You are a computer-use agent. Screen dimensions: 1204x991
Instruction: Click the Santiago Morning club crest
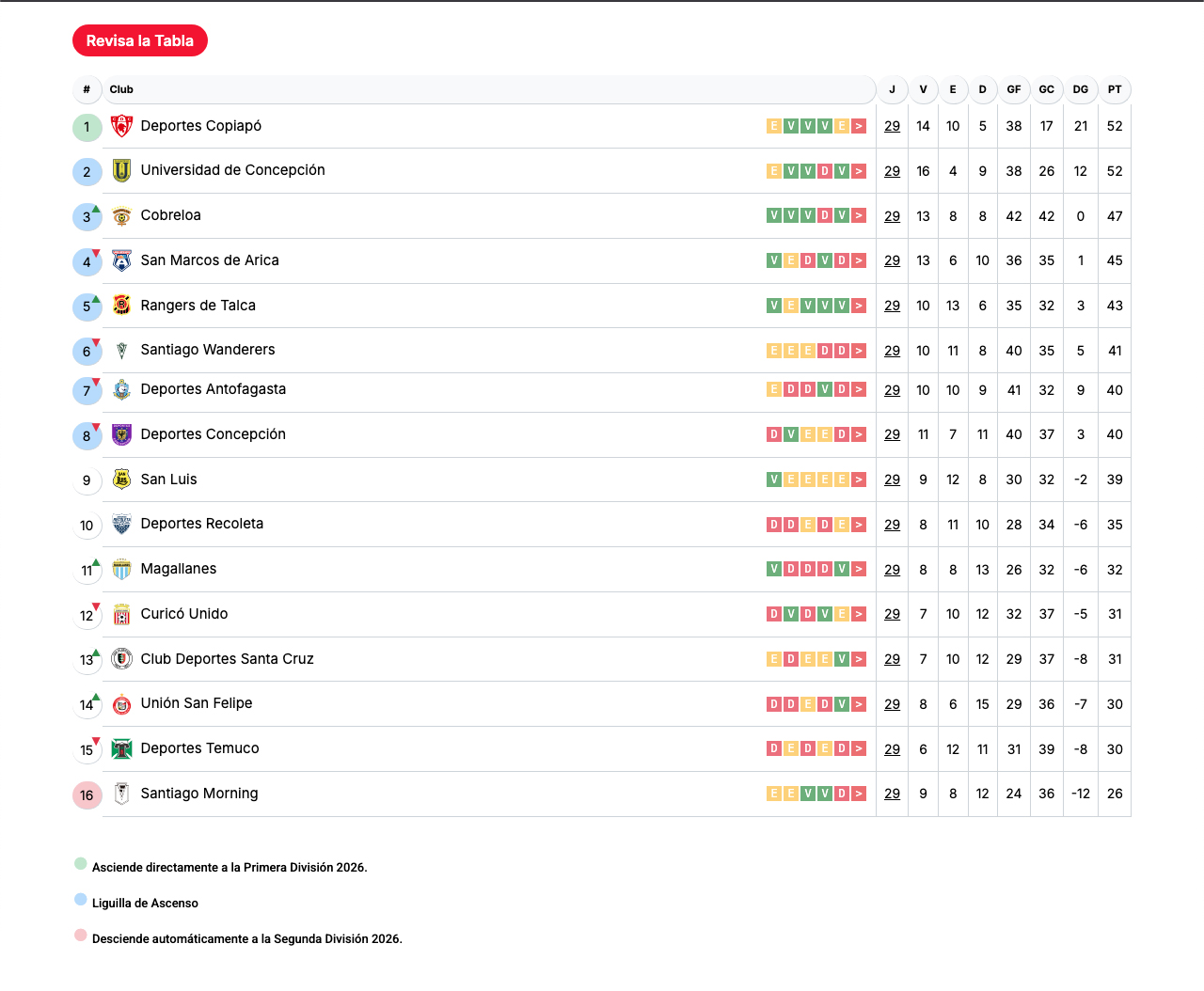tap(121, 794)
